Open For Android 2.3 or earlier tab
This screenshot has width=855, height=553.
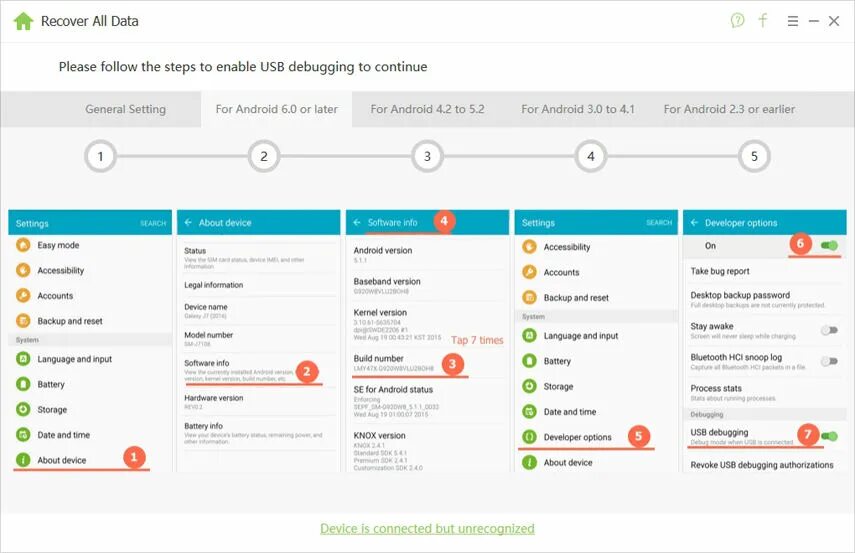point(729,109)
